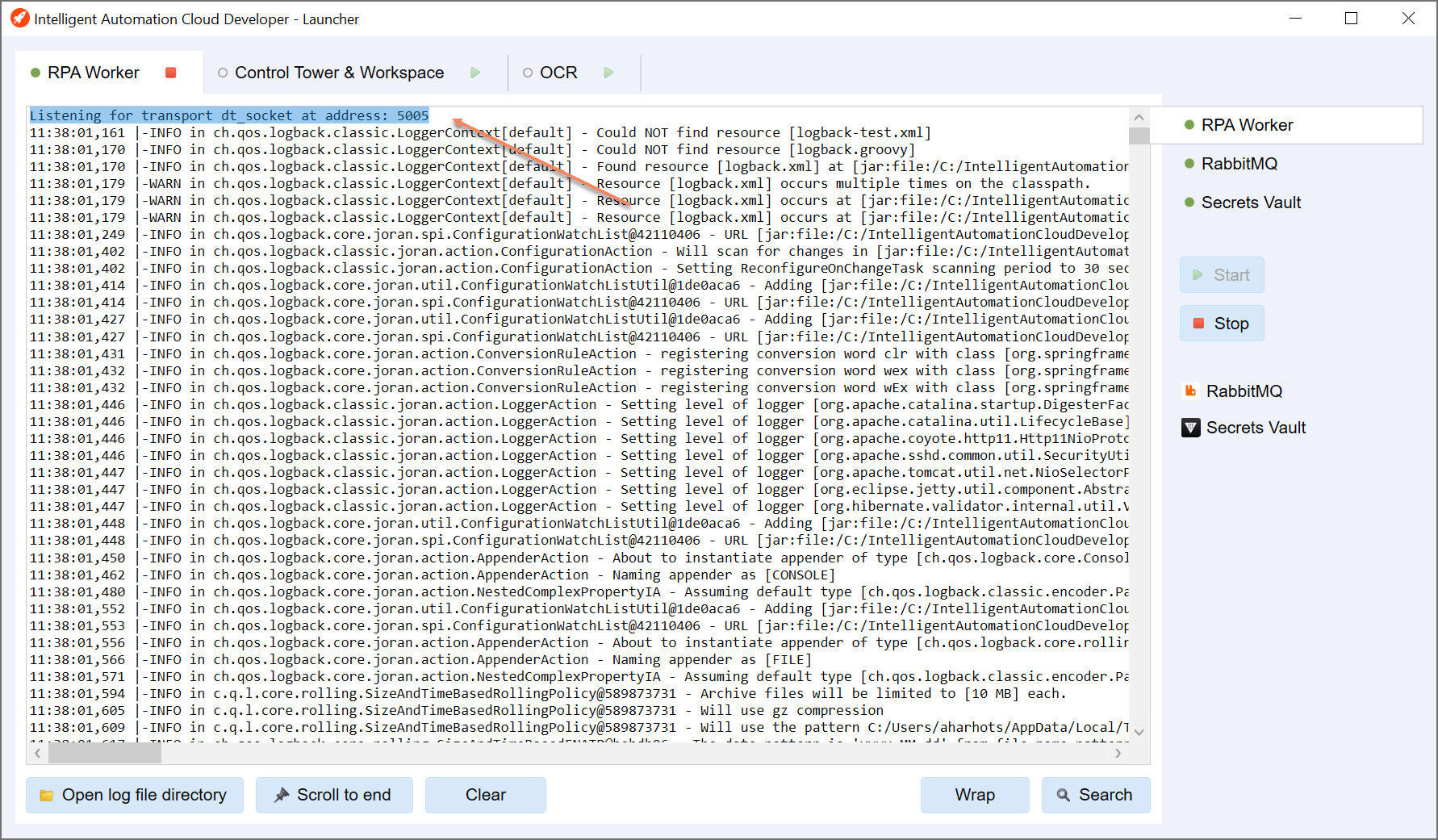Click log line mentioning logback-test.xml
The height and width of the screenshot is (840, 1438).
(481, 132)
